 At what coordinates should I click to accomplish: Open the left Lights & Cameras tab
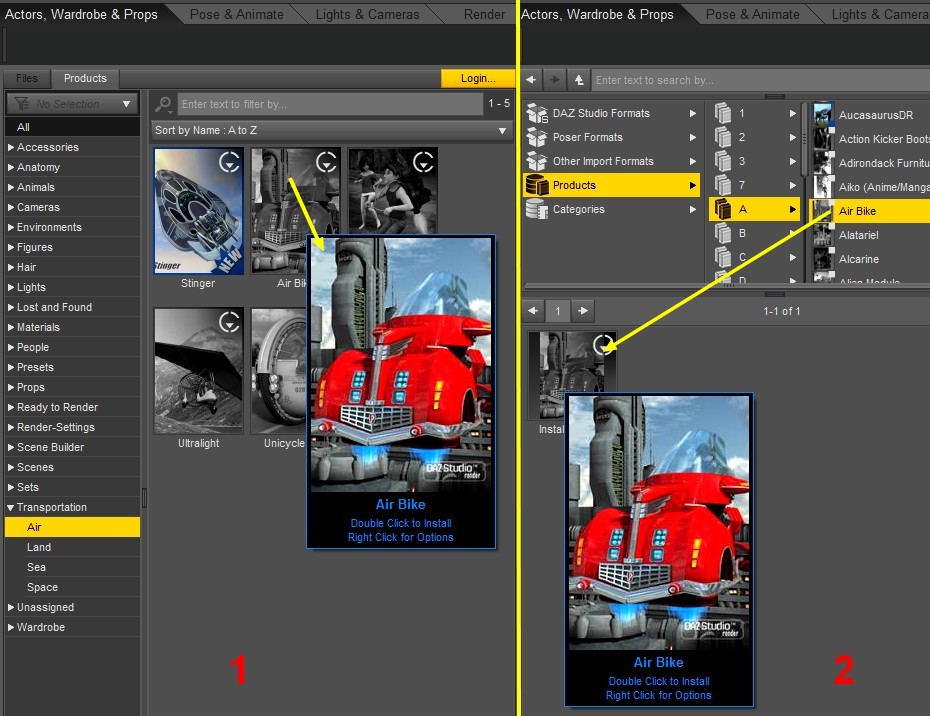pos(367,14)
